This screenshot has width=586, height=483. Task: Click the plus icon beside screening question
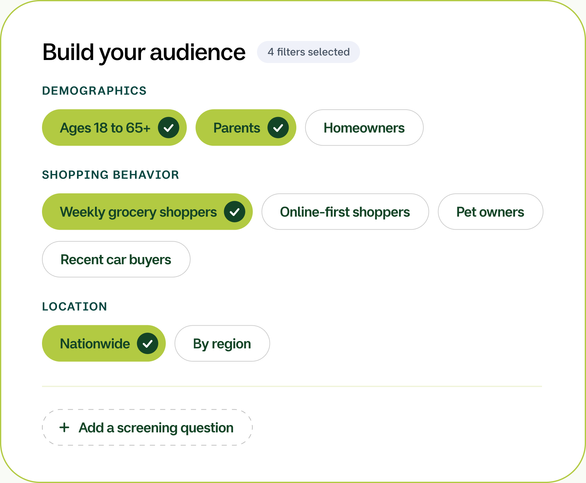tap(64, 427)
